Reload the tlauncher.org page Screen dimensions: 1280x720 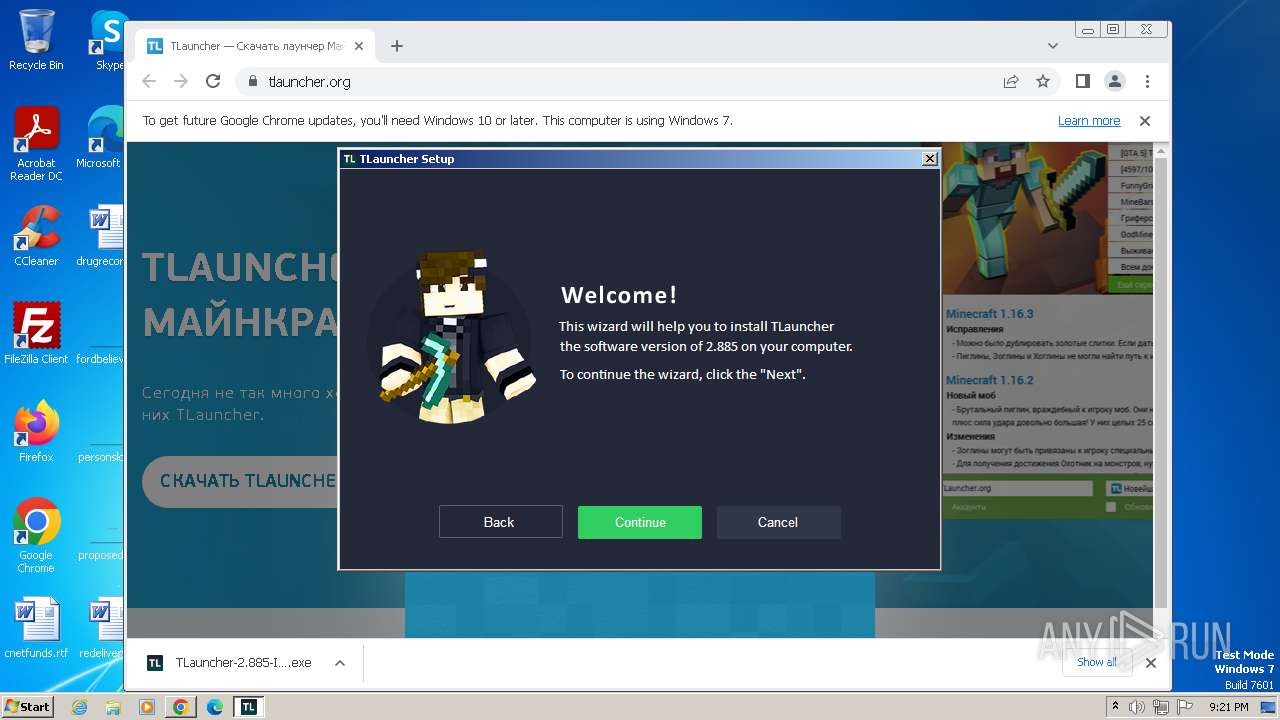[x=213, y=81]
